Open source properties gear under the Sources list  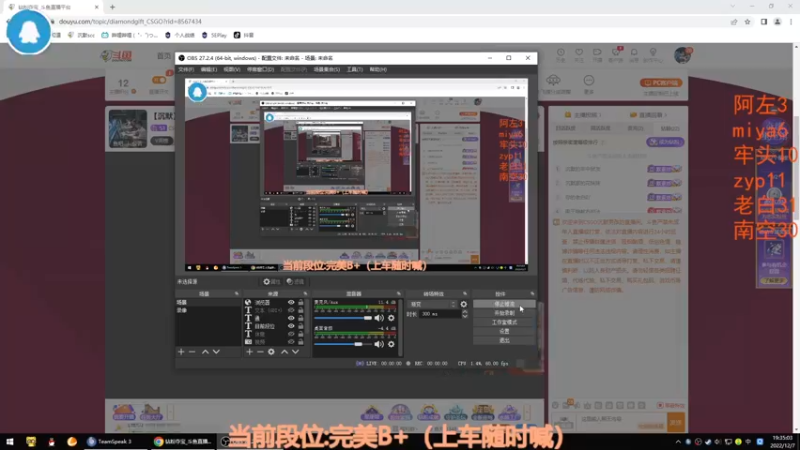(x=271, y=352)
